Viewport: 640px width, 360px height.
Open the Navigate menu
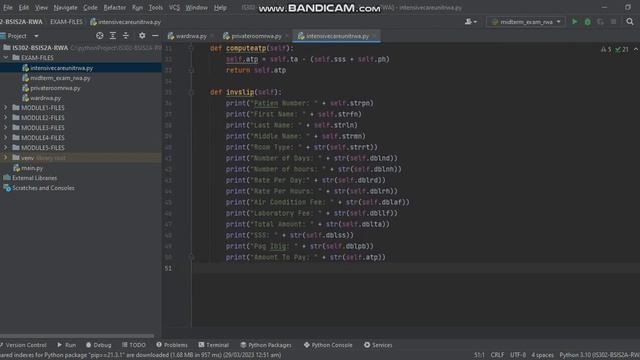(x=65, y=8)
